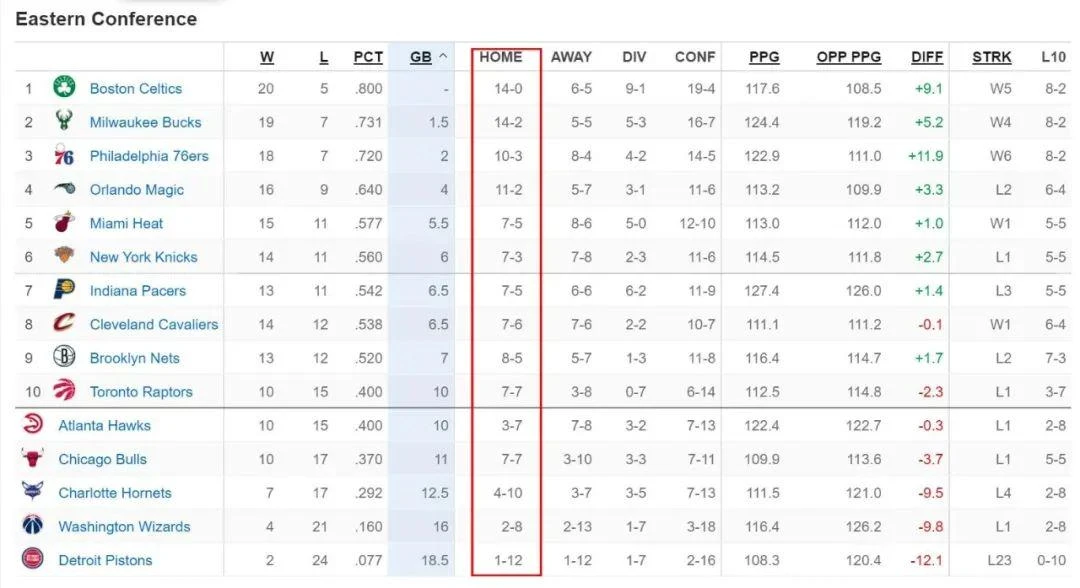Open the New York Knicks team link
The width and height of the screenshot is (1080, 588).
tap(143, 257)
